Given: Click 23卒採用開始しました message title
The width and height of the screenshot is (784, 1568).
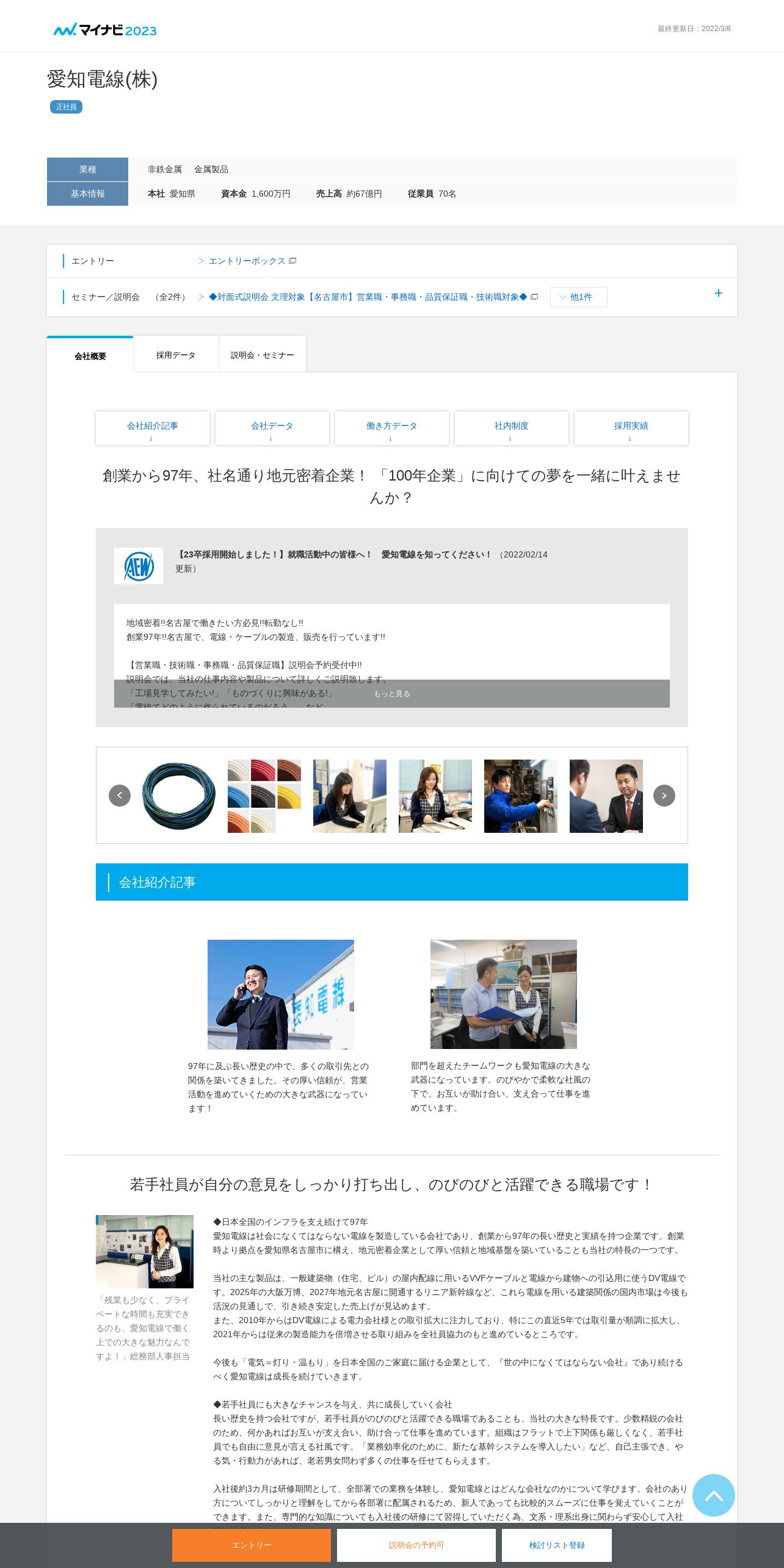Looking at the screenshot, I should [x=333, y=554].
